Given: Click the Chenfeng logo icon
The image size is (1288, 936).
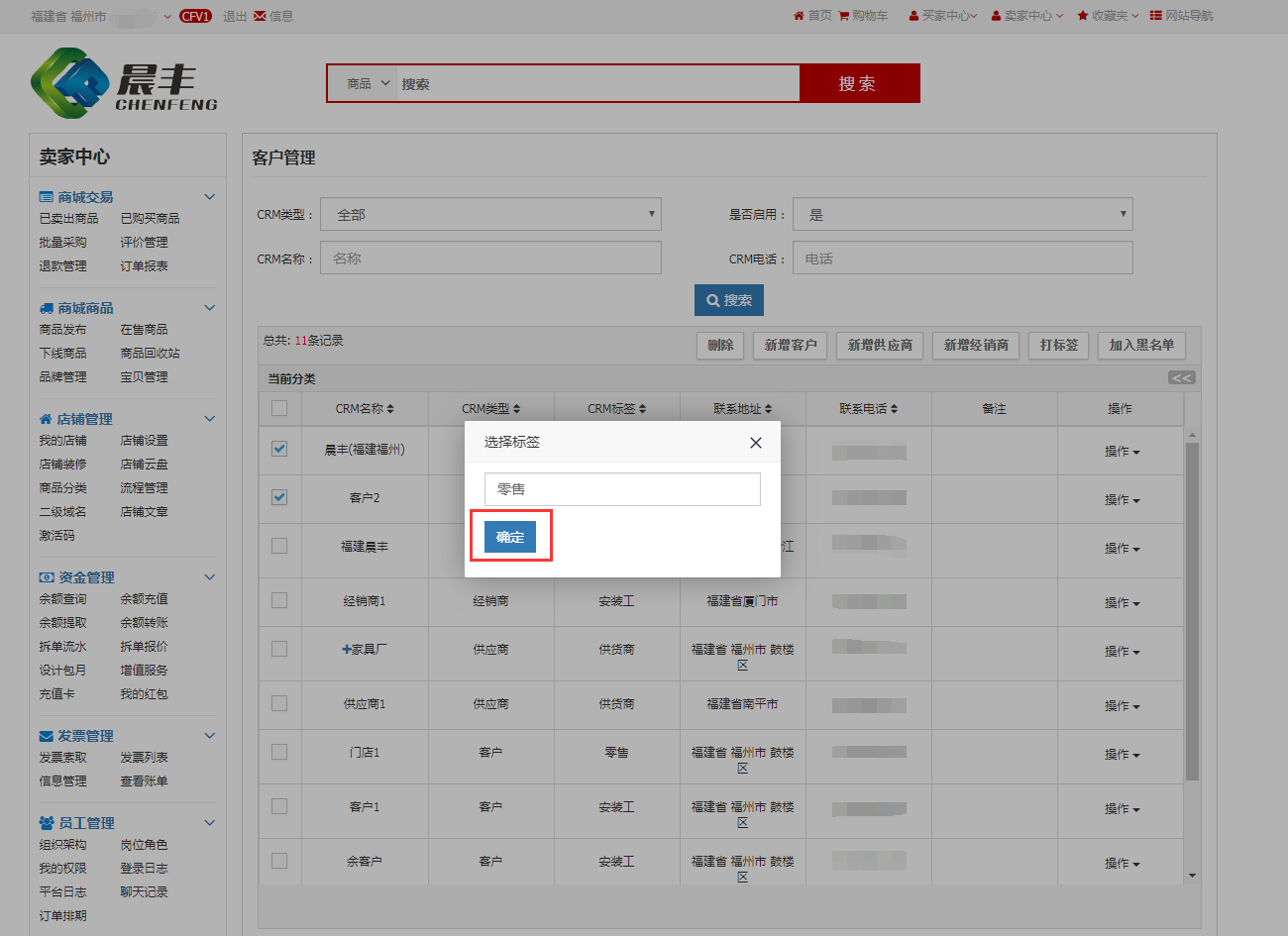Looking at the screenshot, I should 69,82.
